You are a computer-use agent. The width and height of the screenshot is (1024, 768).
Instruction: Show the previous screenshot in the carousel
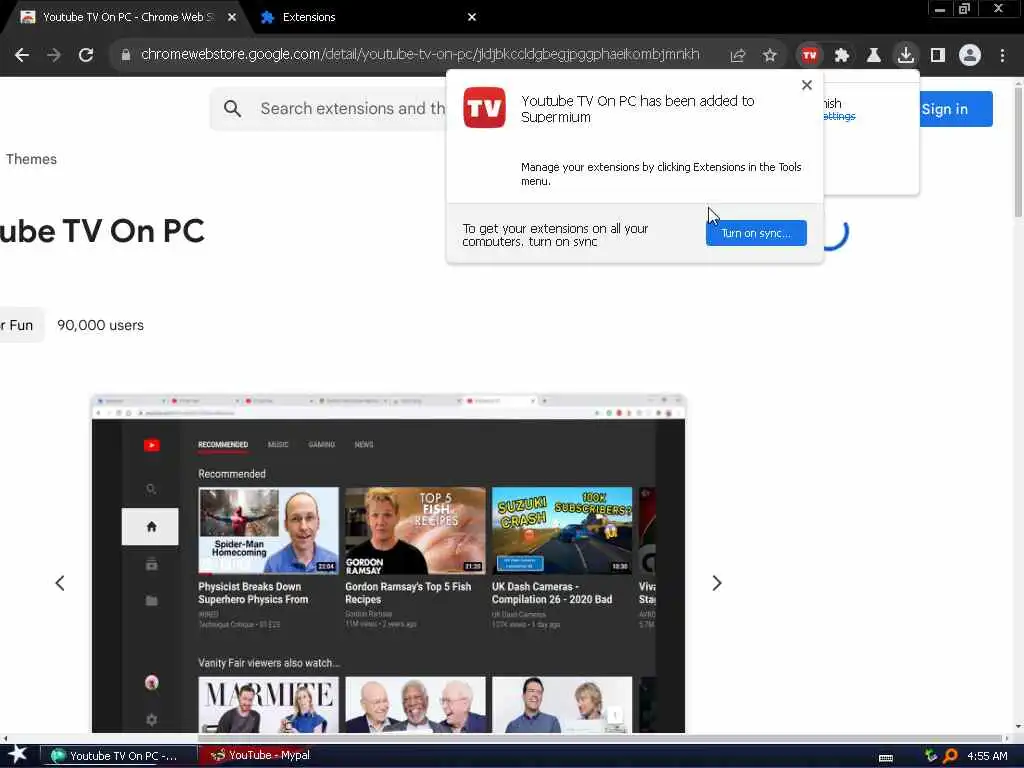tap(60, 583)
